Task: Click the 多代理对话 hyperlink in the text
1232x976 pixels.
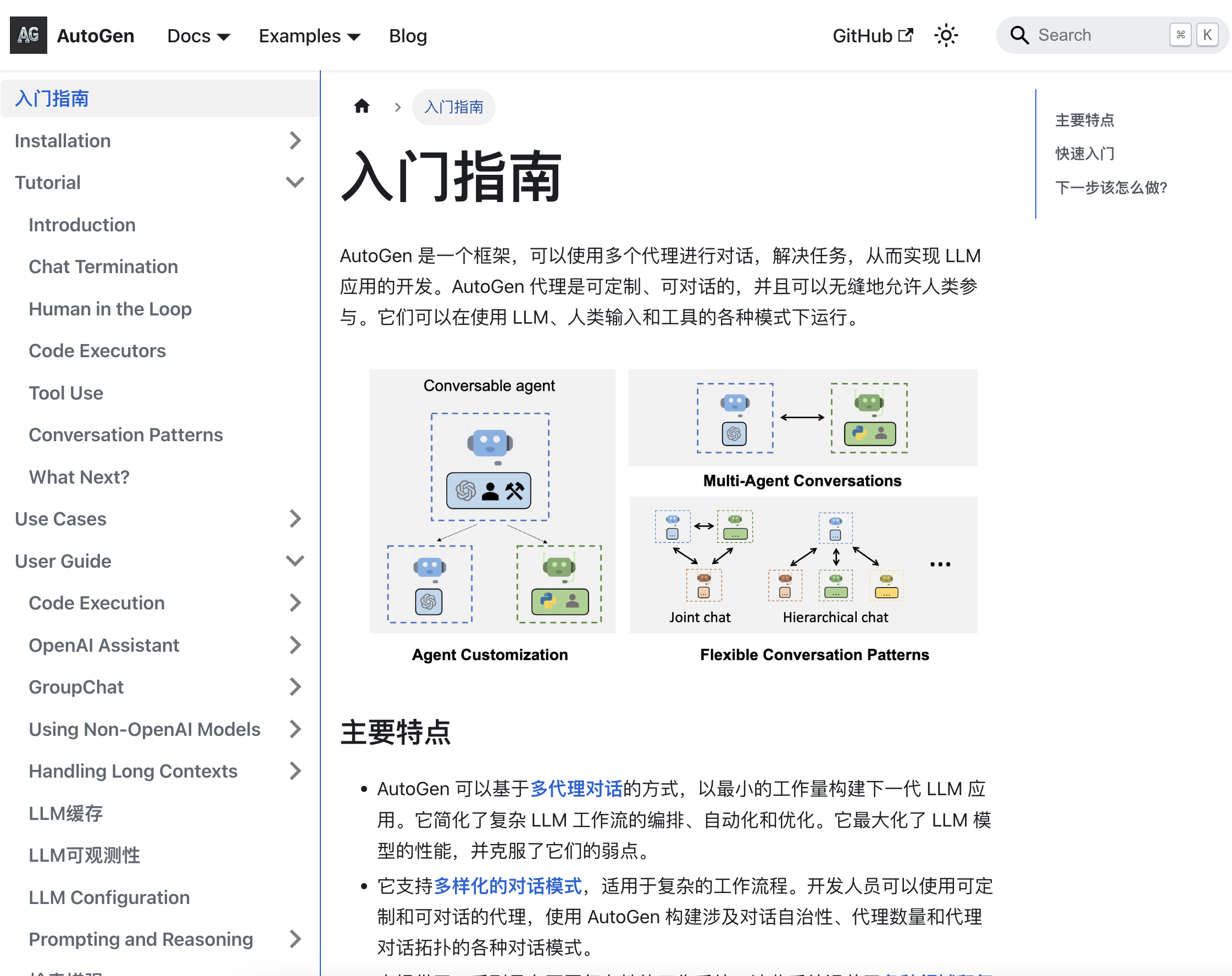Action: click(x=576, y=789)
